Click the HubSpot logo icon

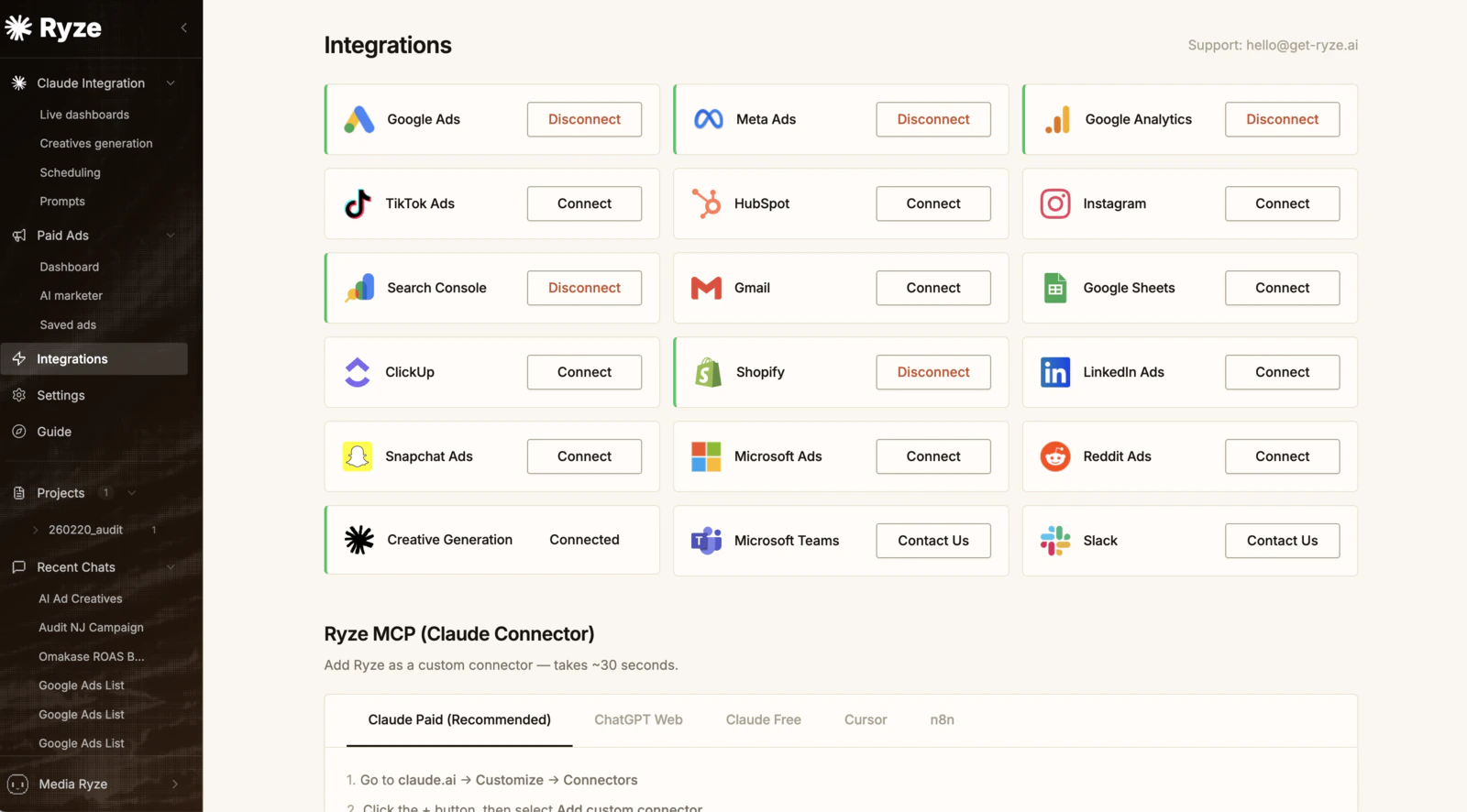point(706,203)
